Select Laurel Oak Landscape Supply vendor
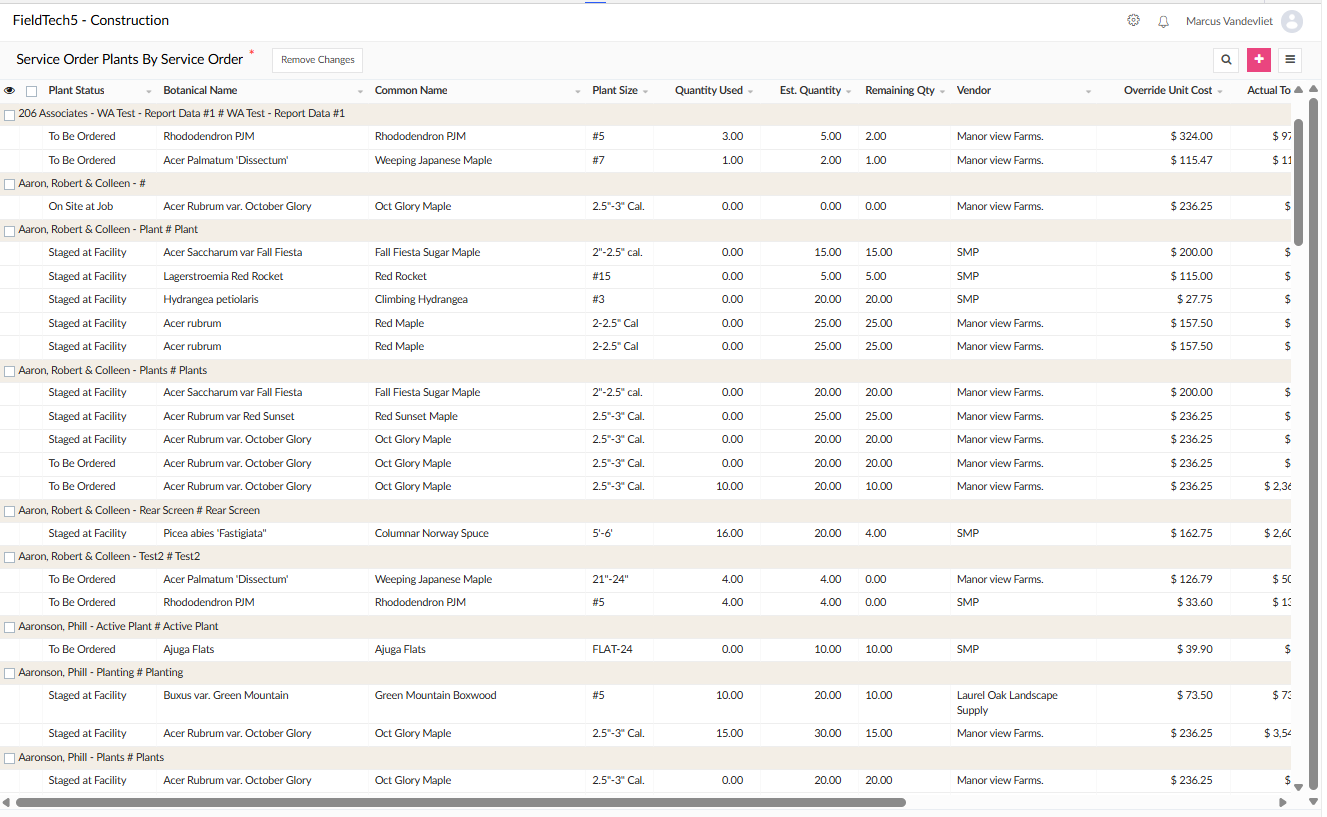 point(1007,703)
